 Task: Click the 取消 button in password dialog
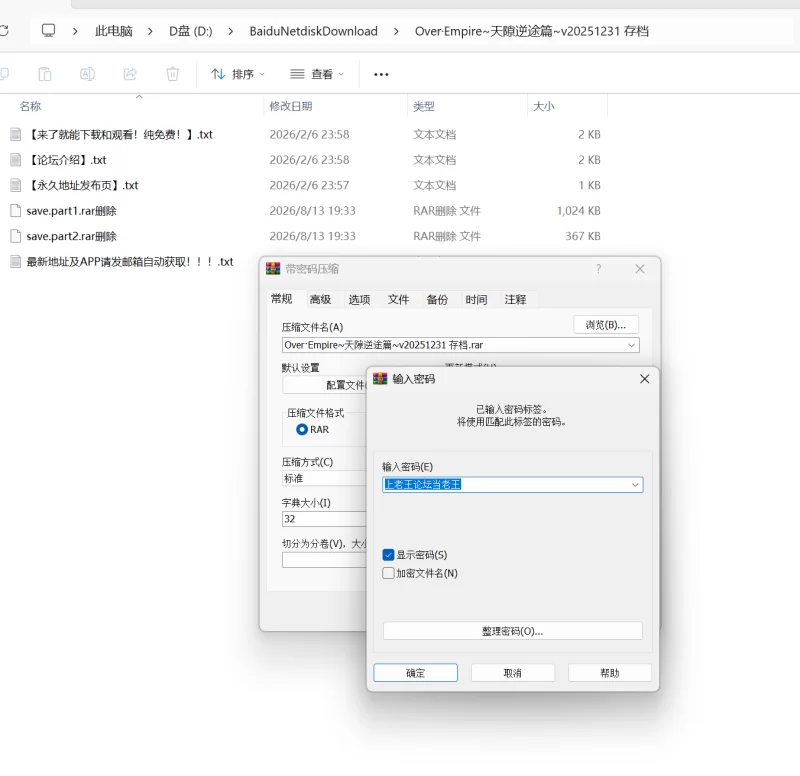(x=512, y=672)
